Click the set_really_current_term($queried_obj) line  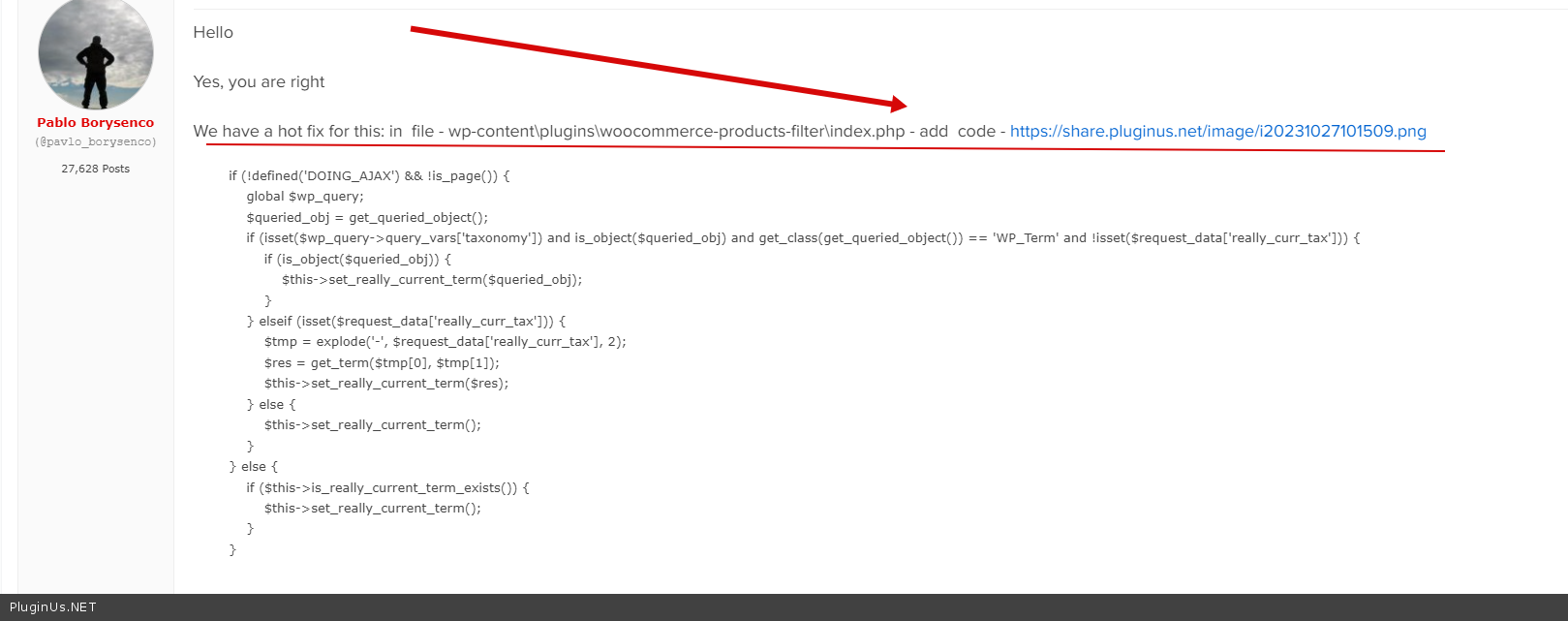coord(432,280)
